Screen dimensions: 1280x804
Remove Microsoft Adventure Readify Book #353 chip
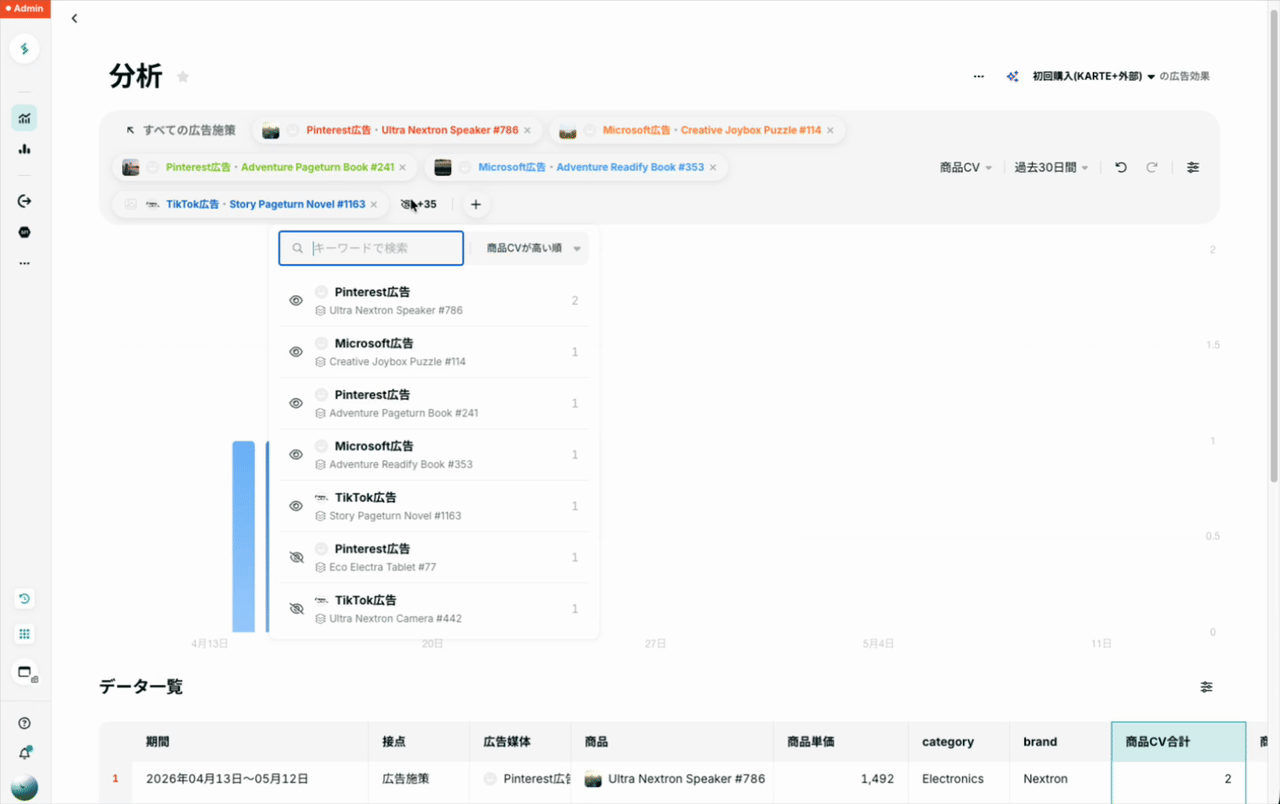(x=713, y=167)
